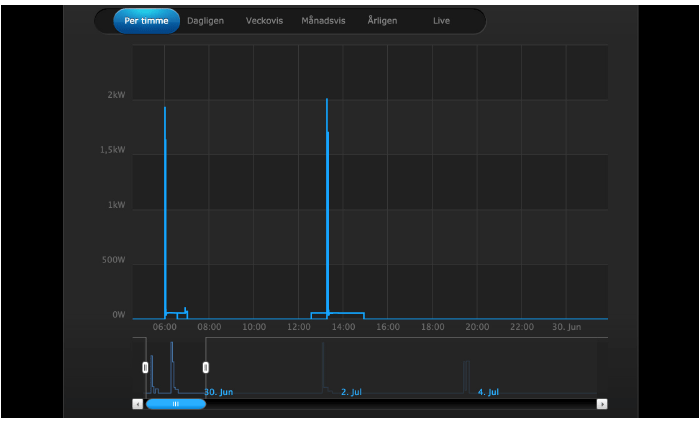Click the right range selector handle
The image size is (700, 423).
tap(206, 368)
